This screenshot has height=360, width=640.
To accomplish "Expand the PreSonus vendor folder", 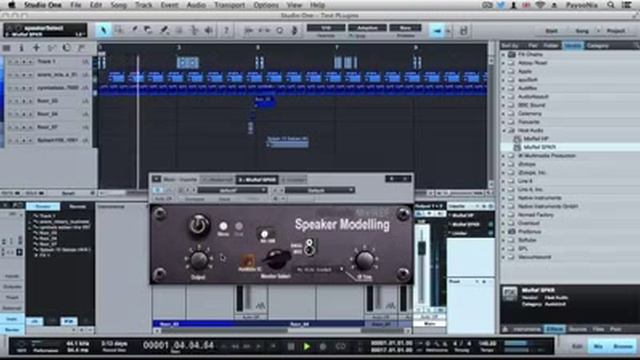I will 503,231.
